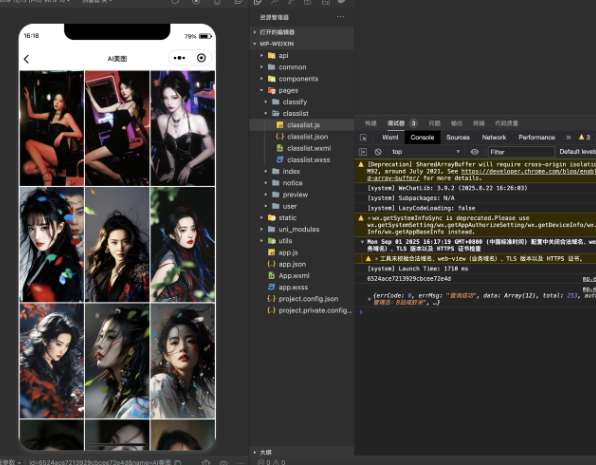Toggle the preview eye in status bar
596x465 pixels.
tap(224, 462)
